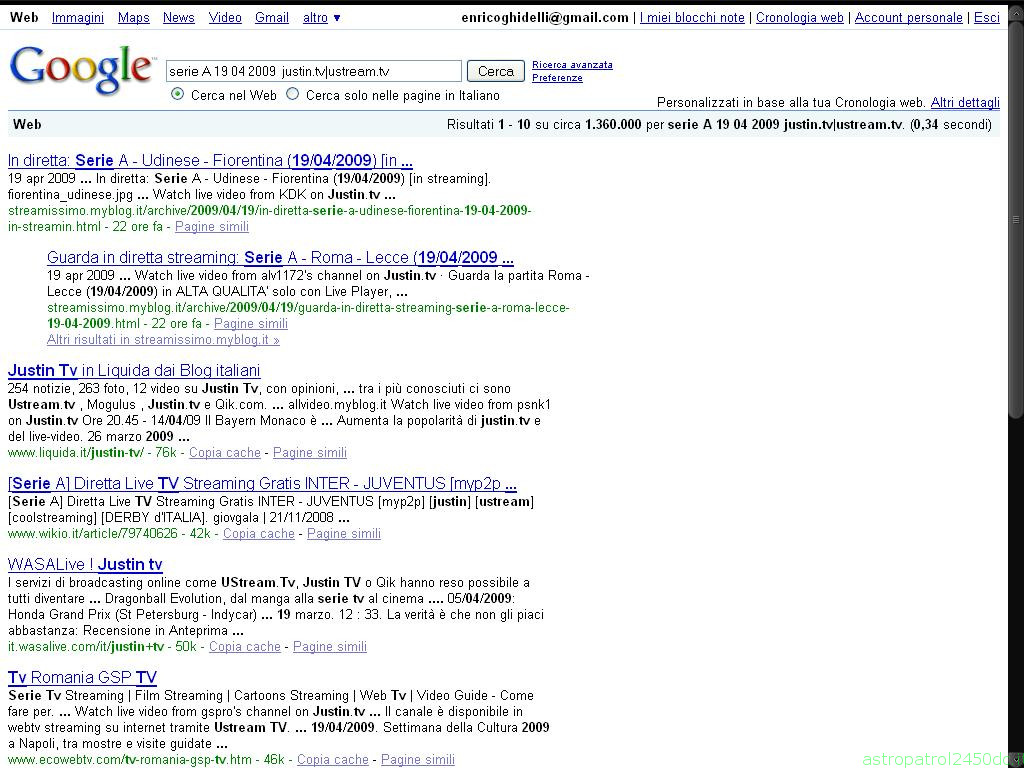The height and width of the screenshot is (768, 1024).
Task: Click the www.liquida.it/justin-tv/ URL text
Action: coord(76,453)
